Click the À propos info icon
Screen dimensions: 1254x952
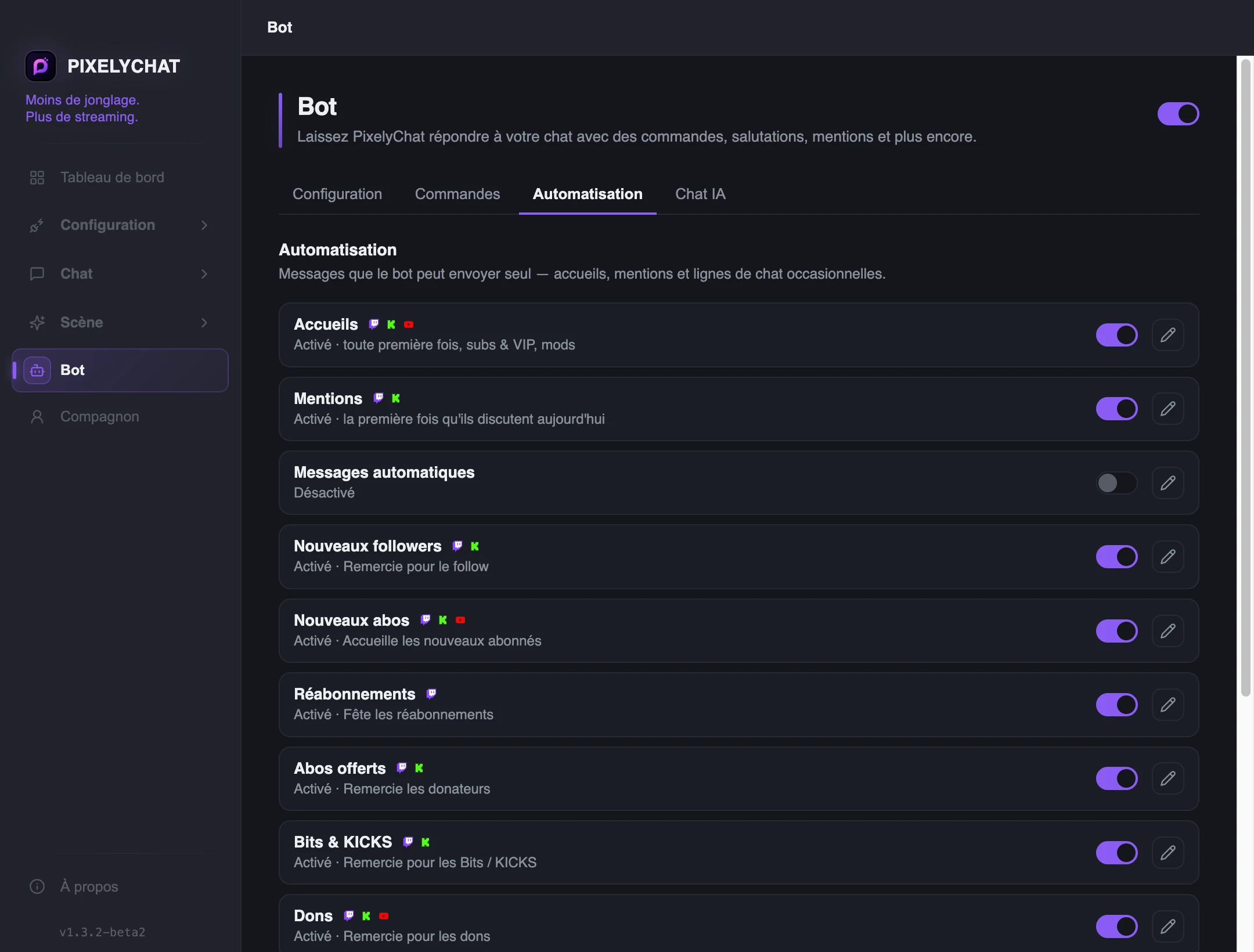[37, 886]
